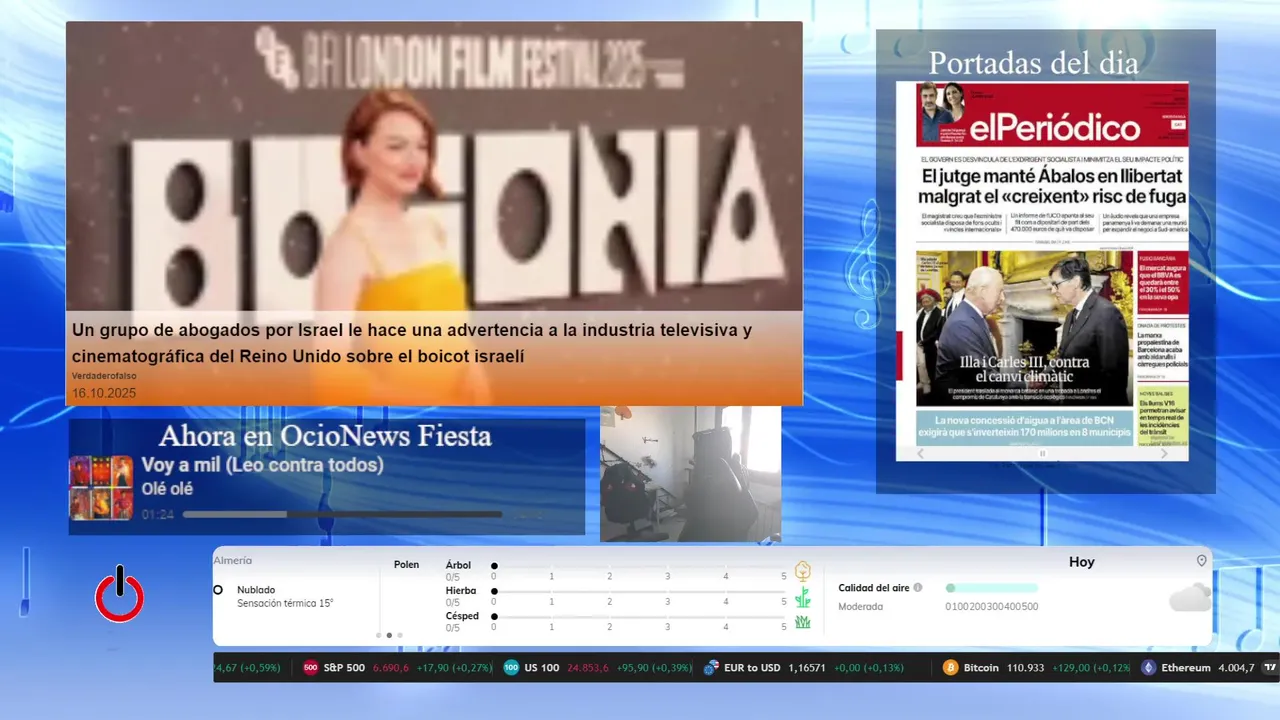Click the S&P 500 badge in ticker

311,667
